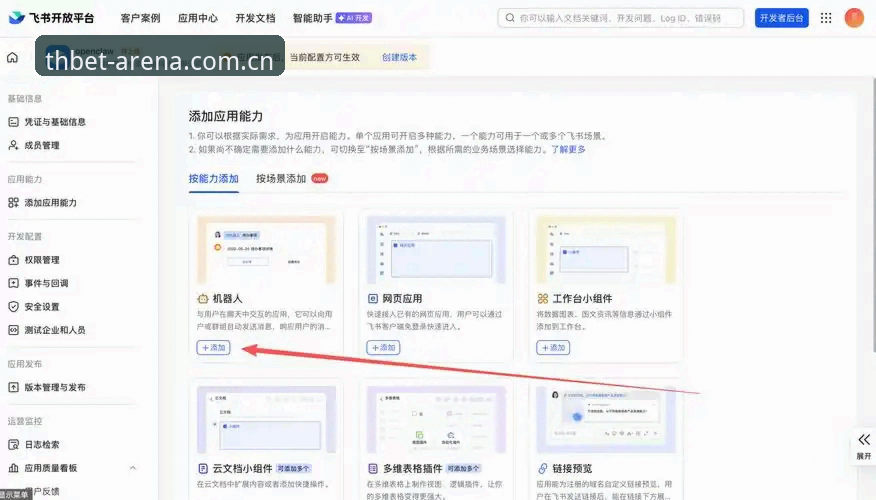Add the 网页应用 capability
876x500 pixels.
(383, 347)
